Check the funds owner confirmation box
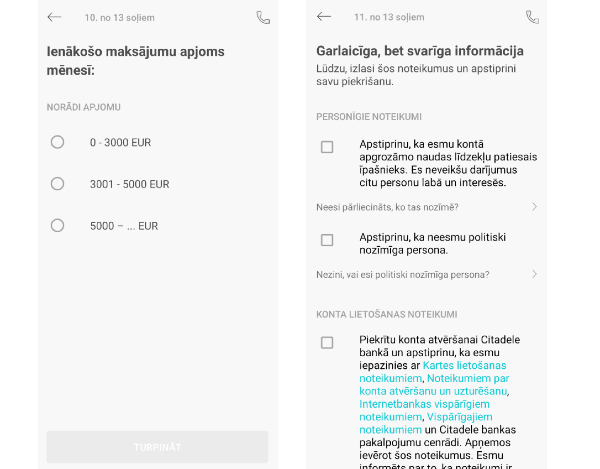Viewport: 600px width, 469px height. 327,147
